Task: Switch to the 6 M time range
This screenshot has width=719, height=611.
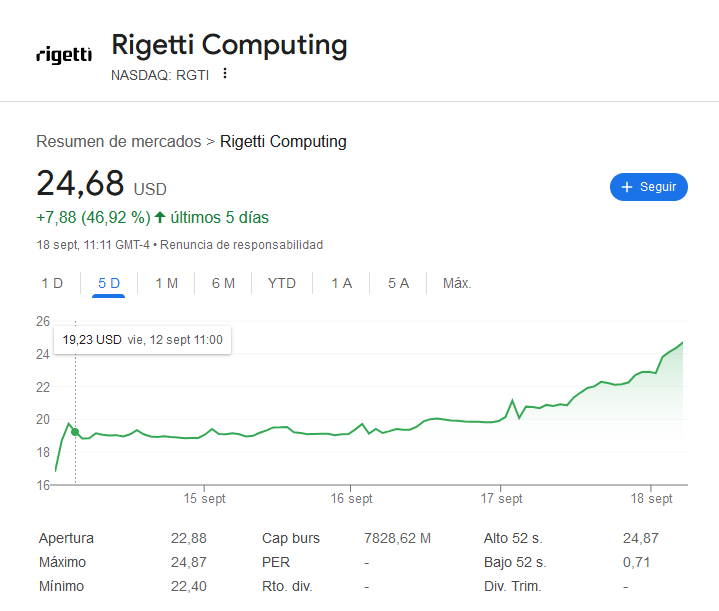Action: click(223, 283)
